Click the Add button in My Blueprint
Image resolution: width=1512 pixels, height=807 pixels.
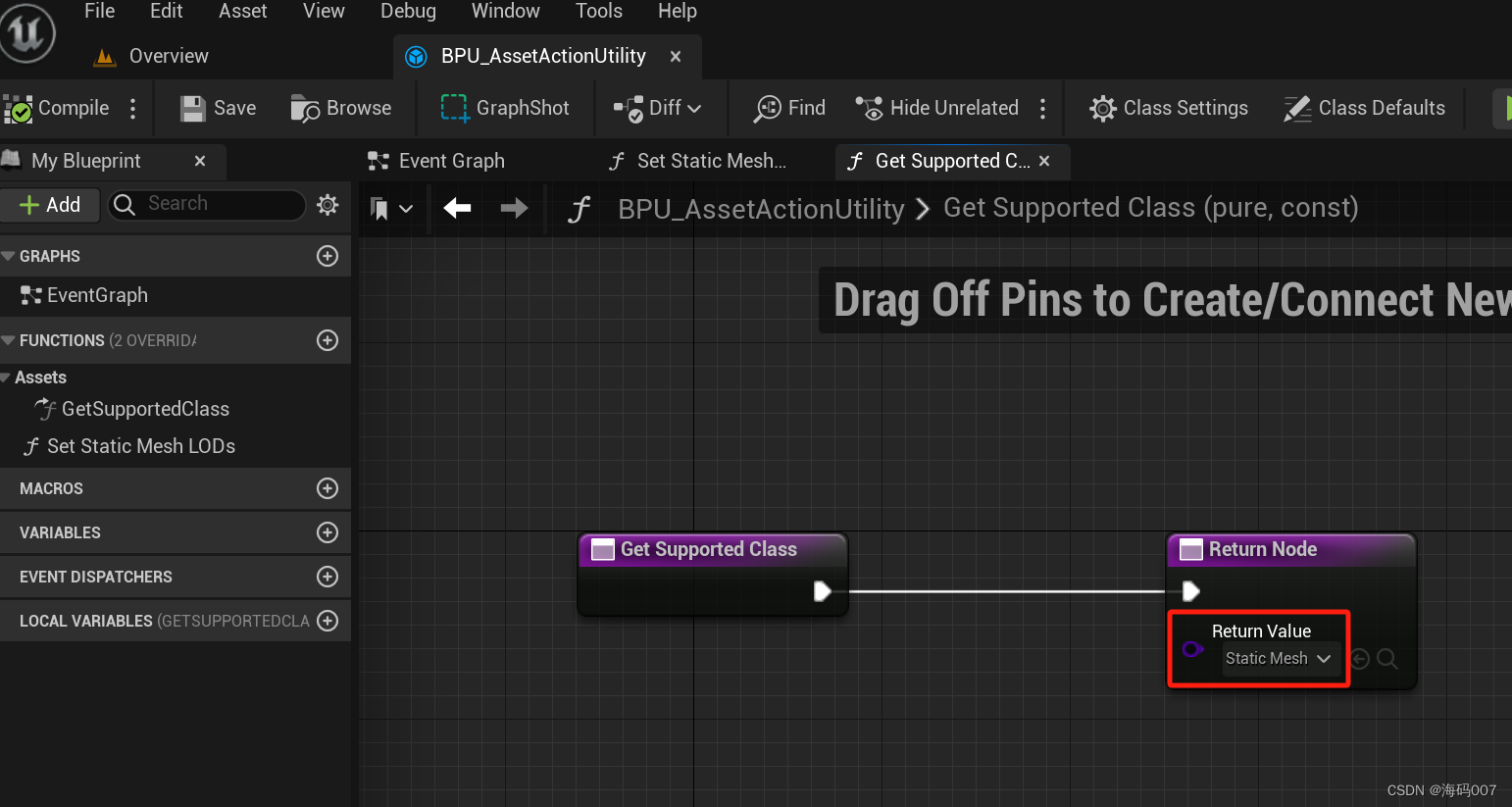51,205
